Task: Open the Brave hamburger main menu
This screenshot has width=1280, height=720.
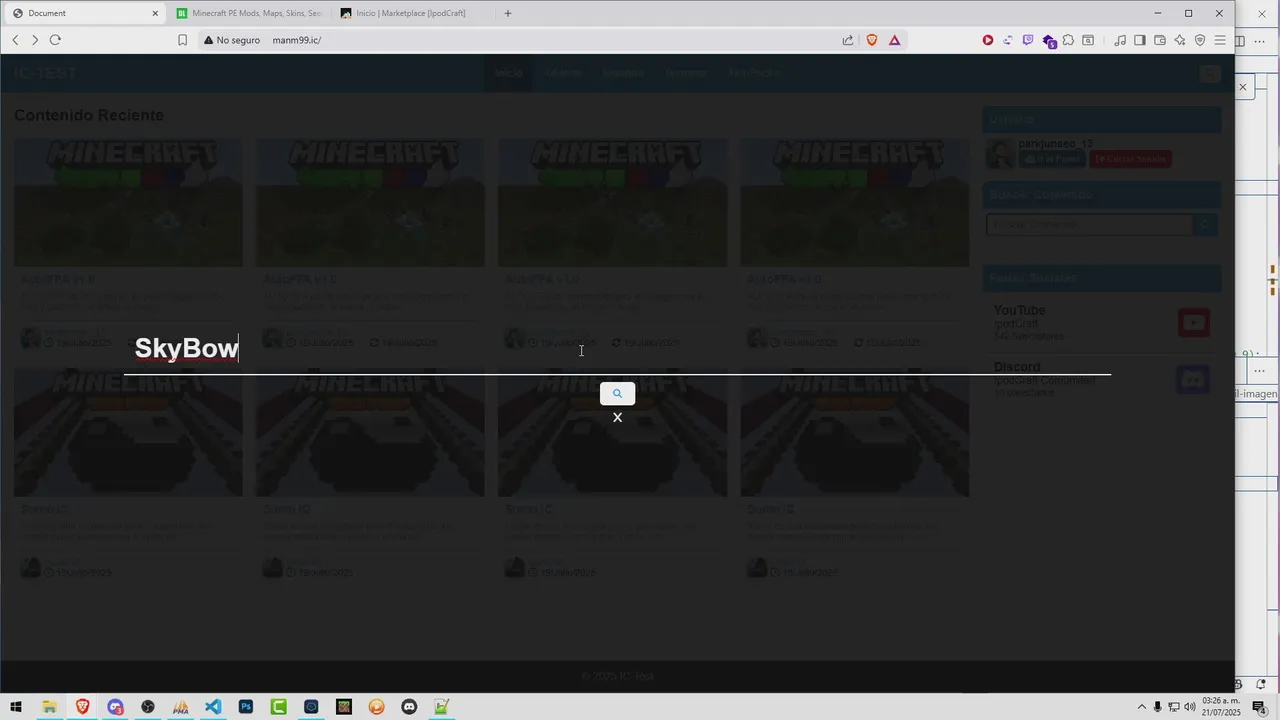Action: click(x=1220, y=40)
